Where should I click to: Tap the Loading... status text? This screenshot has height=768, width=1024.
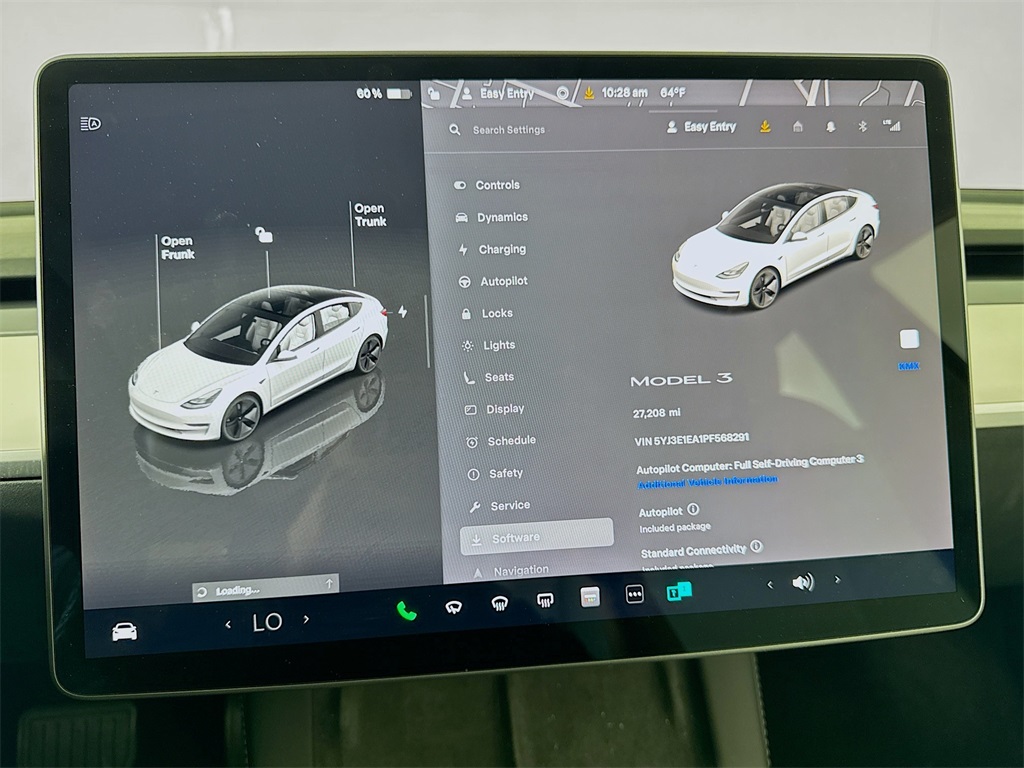[237, 590]
